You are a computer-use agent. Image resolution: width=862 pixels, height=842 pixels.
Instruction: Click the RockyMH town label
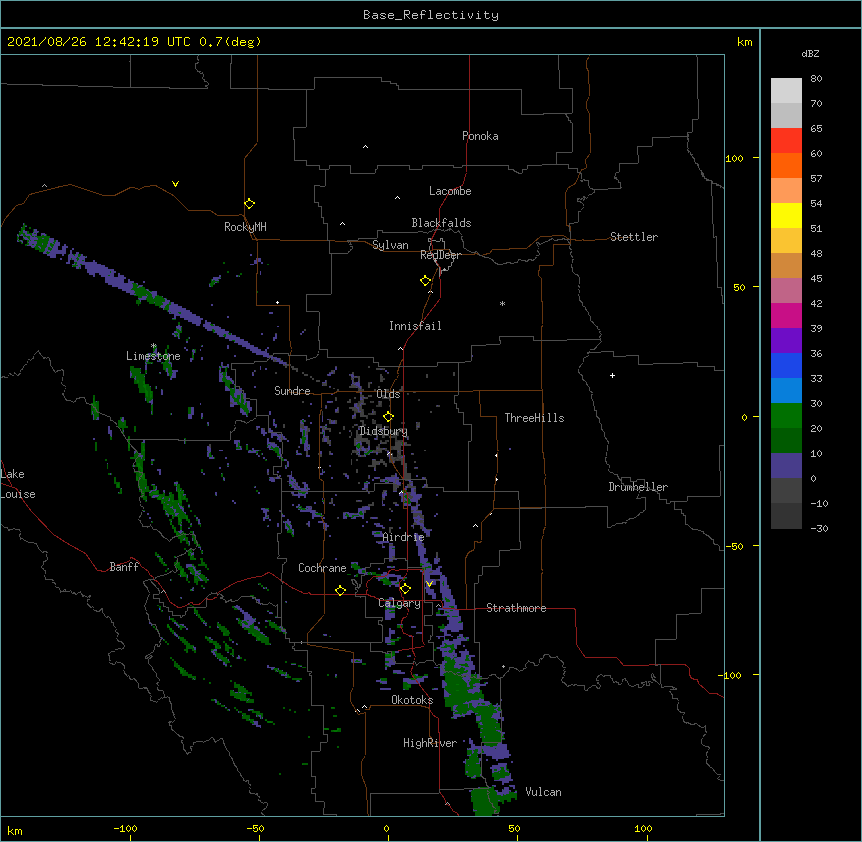(x=245, y=227)
